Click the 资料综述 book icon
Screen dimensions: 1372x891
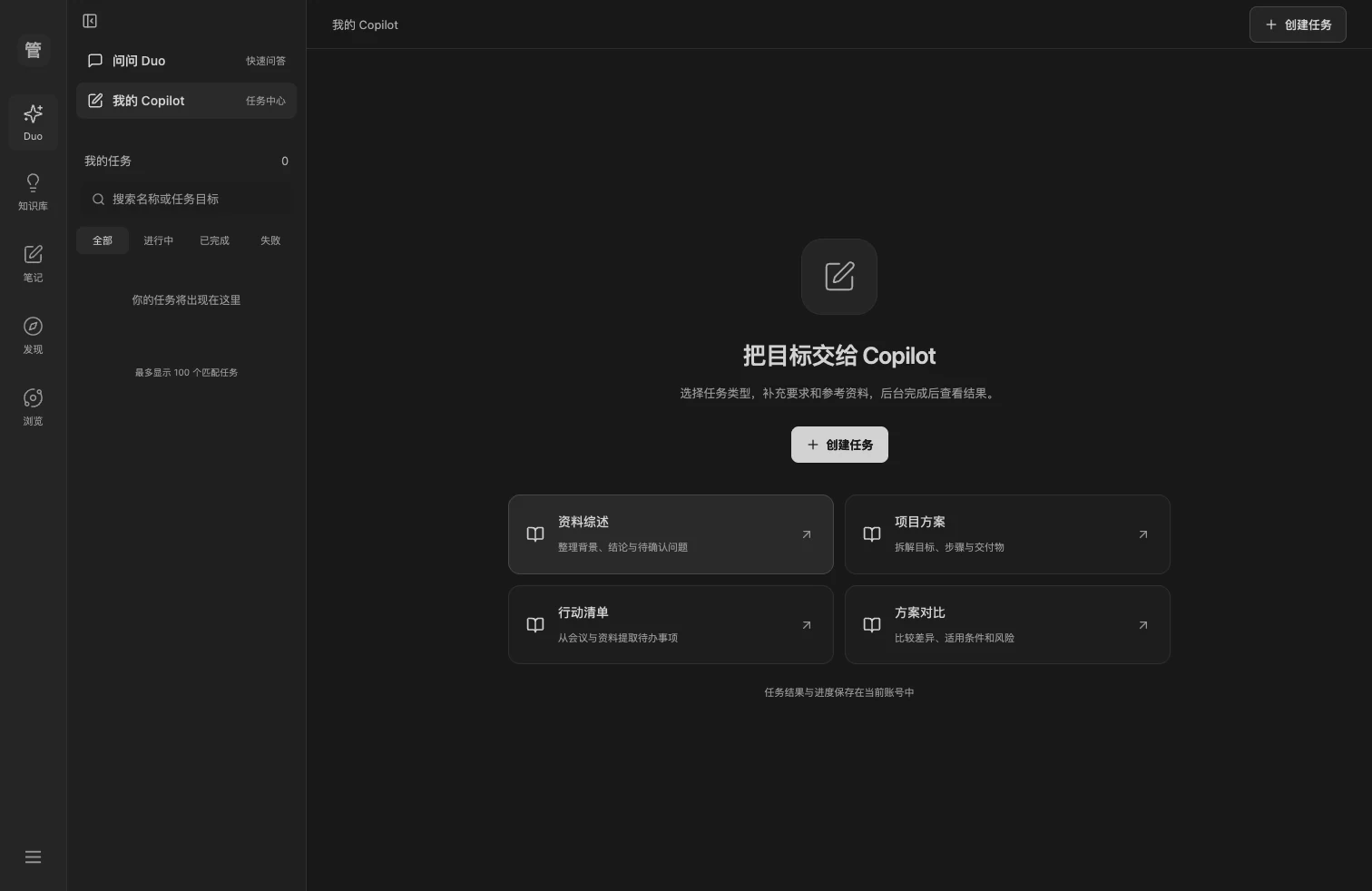tap(535, 534)
